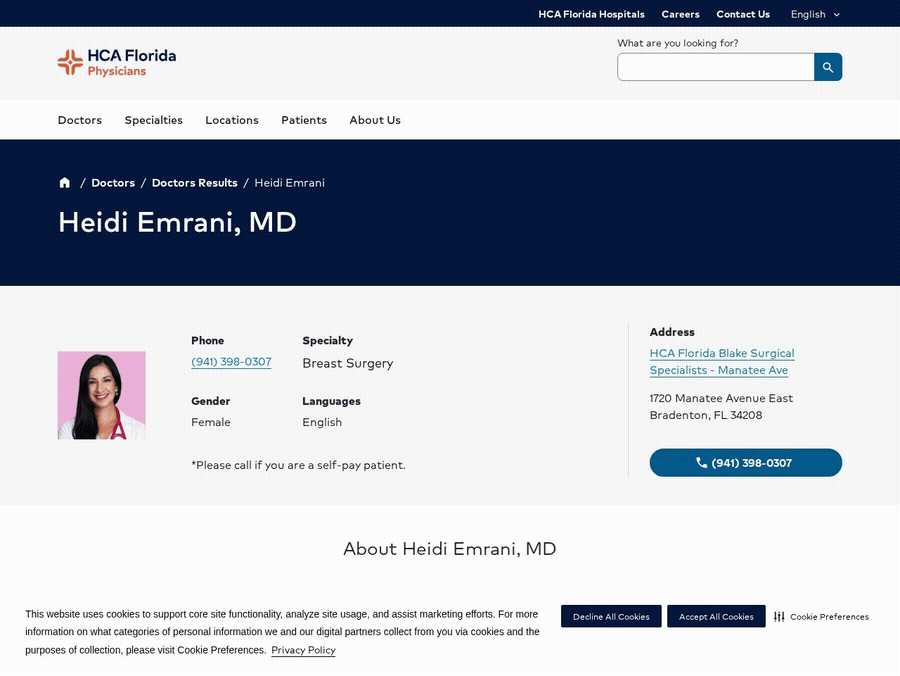Click the "Bradenton, FL 34208" text
Screen dimensions: 900x676
[x=706, y=415]
